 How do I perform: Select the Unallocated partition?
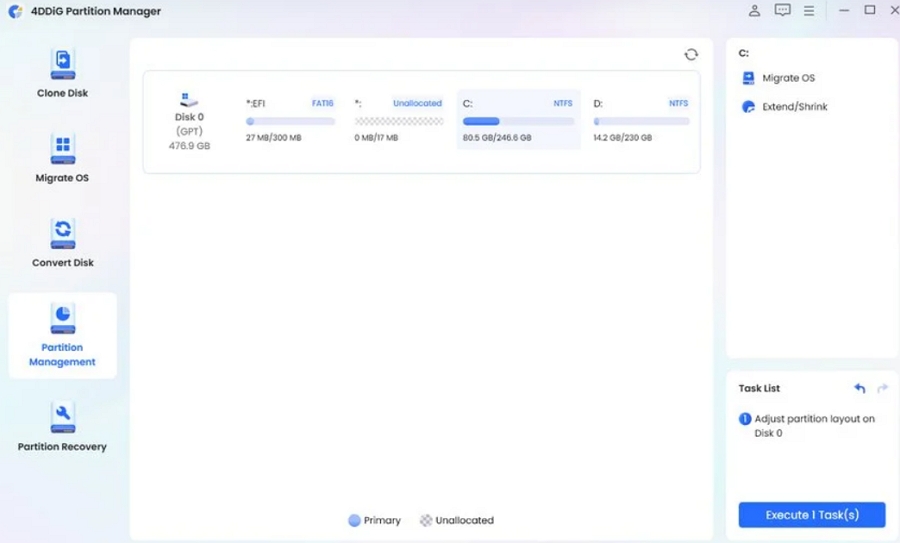coord(398,120)
